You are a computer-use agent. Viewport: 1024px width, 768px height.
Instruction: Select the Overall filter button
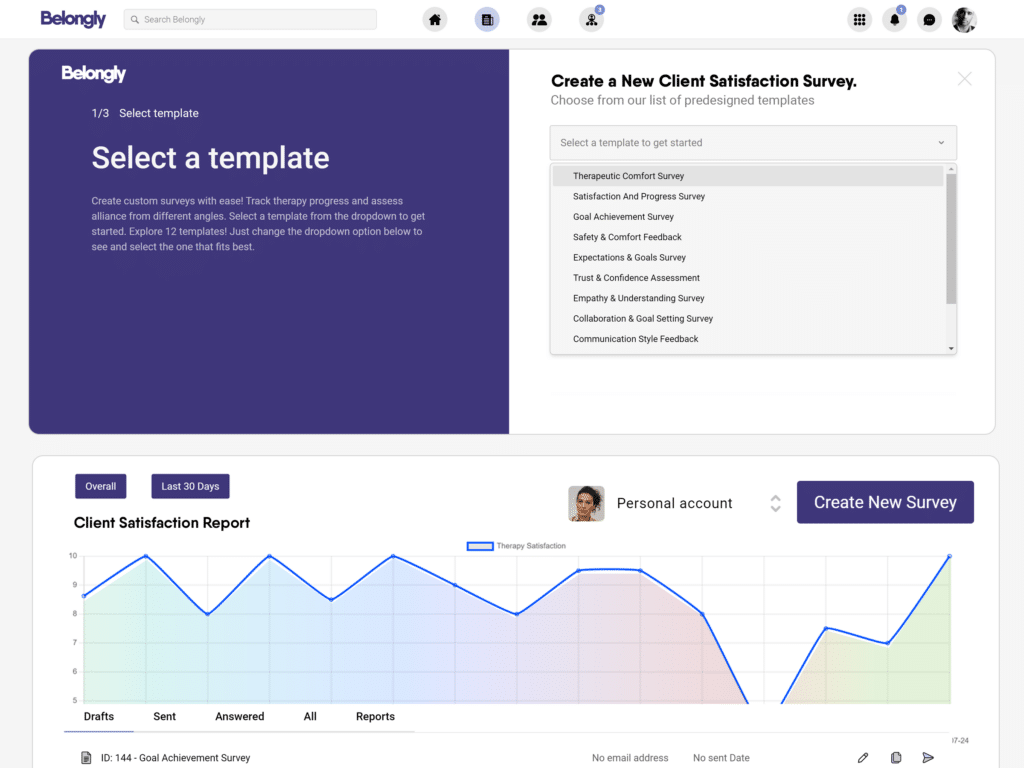[101, 487]
